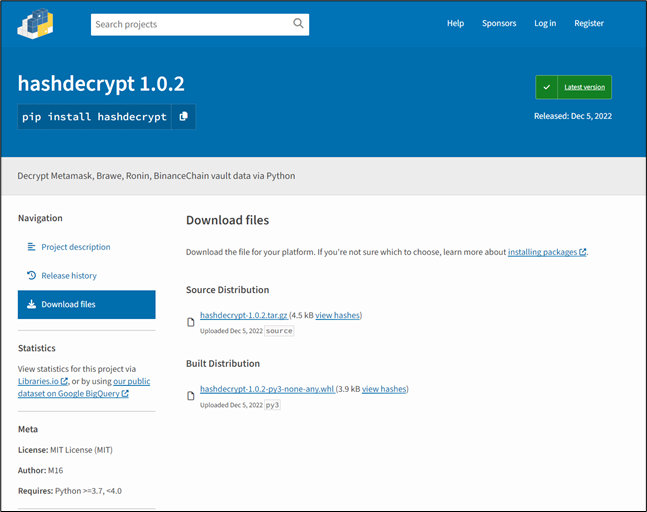Click the Release history clock icon

point(31,275)
